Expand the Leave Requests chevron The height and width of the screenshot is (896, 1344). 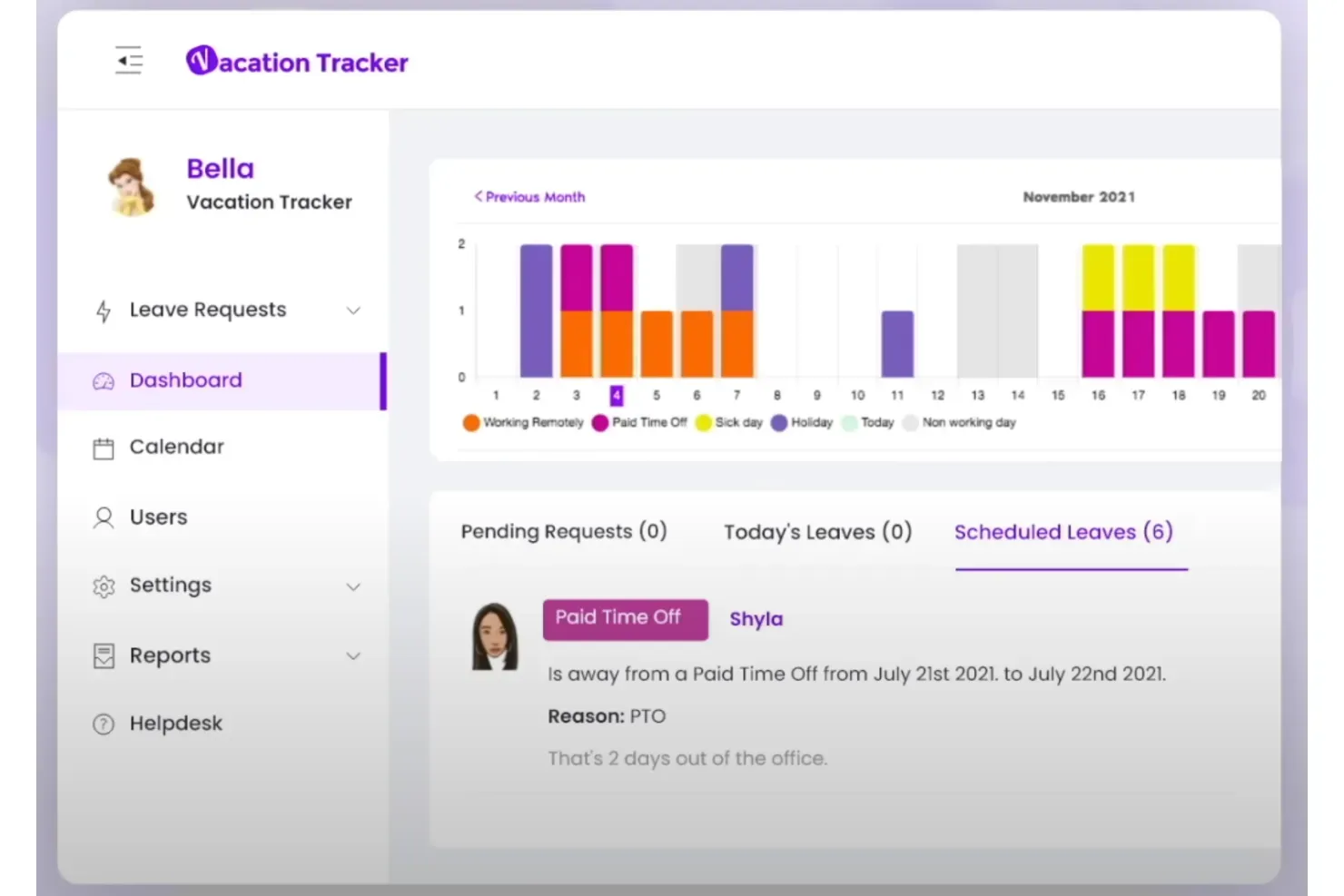353,310
